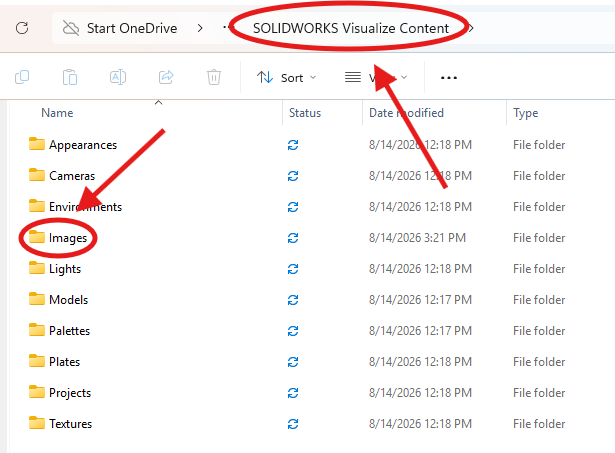Click the Rename toolbar icon
The width and height of the screenshot is (615, 453).
pos(118,77)
